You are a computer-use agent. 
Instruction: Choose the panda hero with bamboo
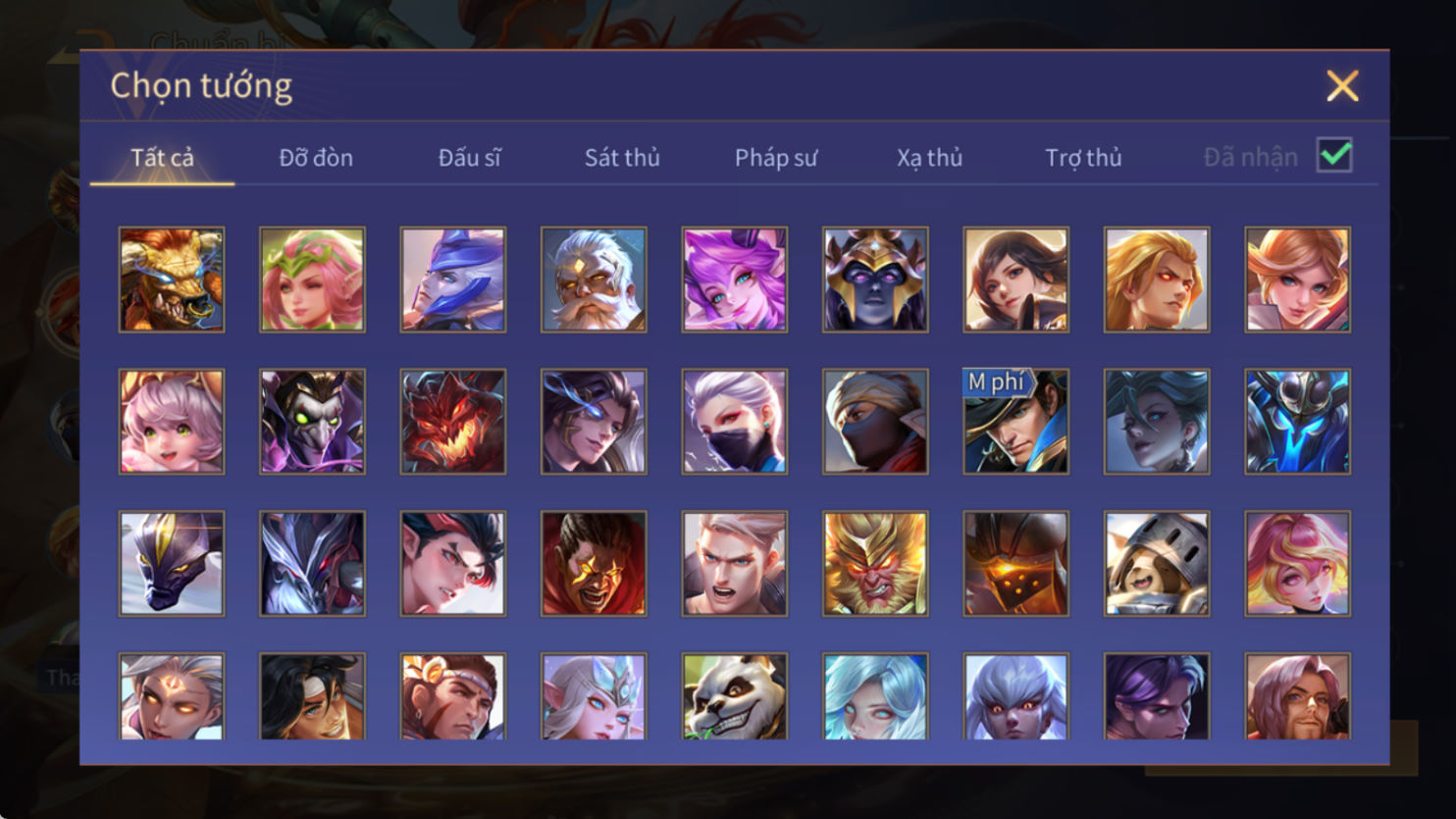click(x=734, y=696)
